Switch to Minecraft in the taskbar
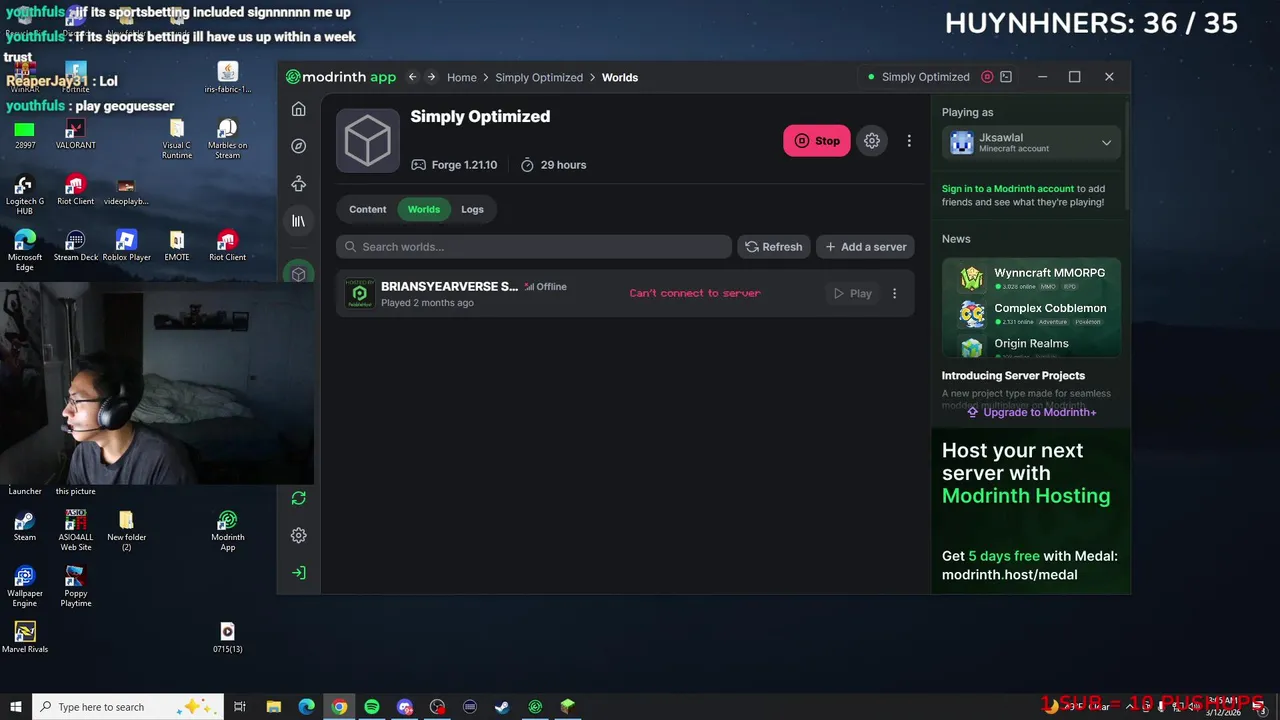The height and width of the screenshot is (720, 1280). 567,707
